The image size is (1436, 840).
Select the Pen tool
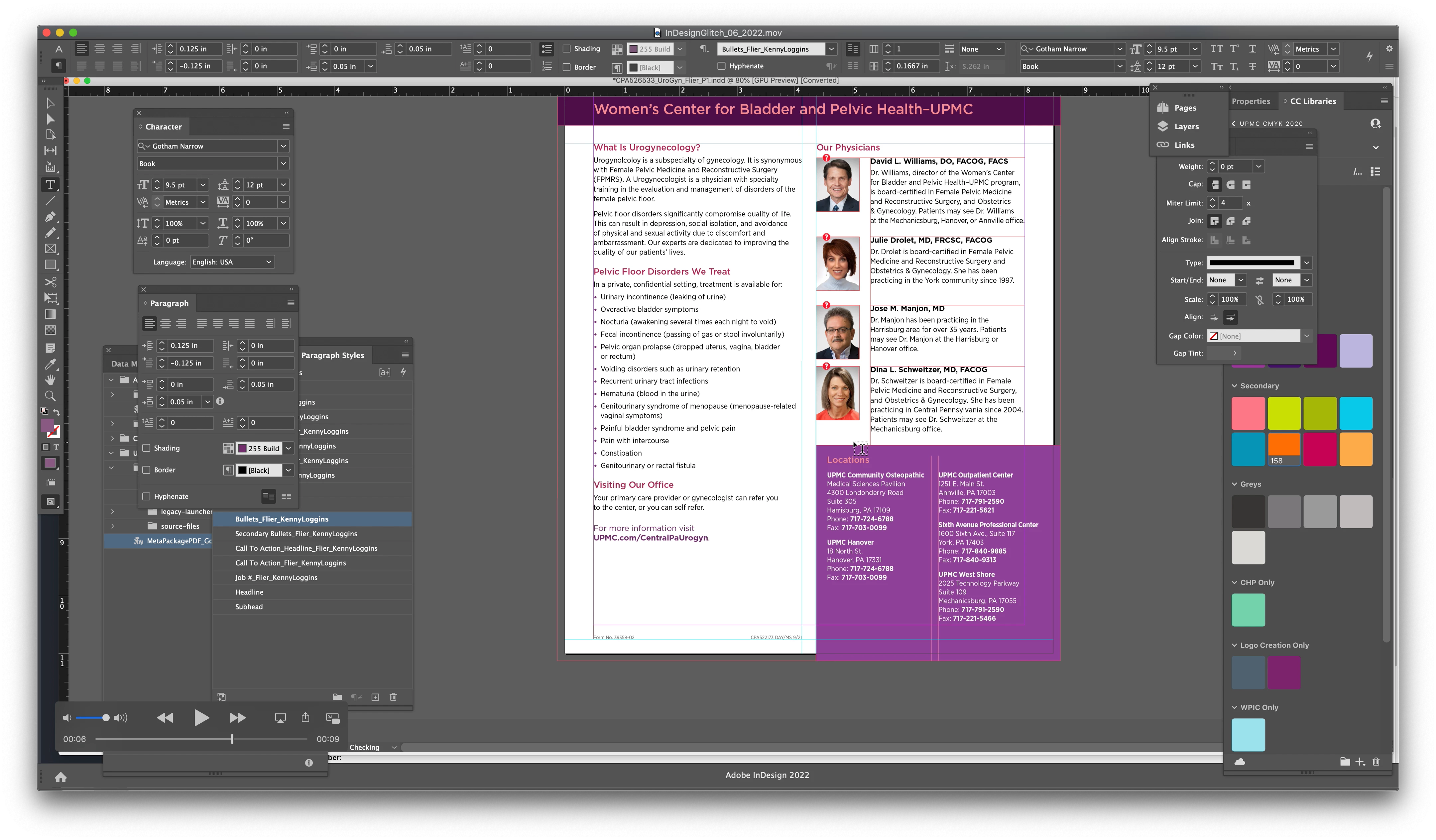coord(50,216)
